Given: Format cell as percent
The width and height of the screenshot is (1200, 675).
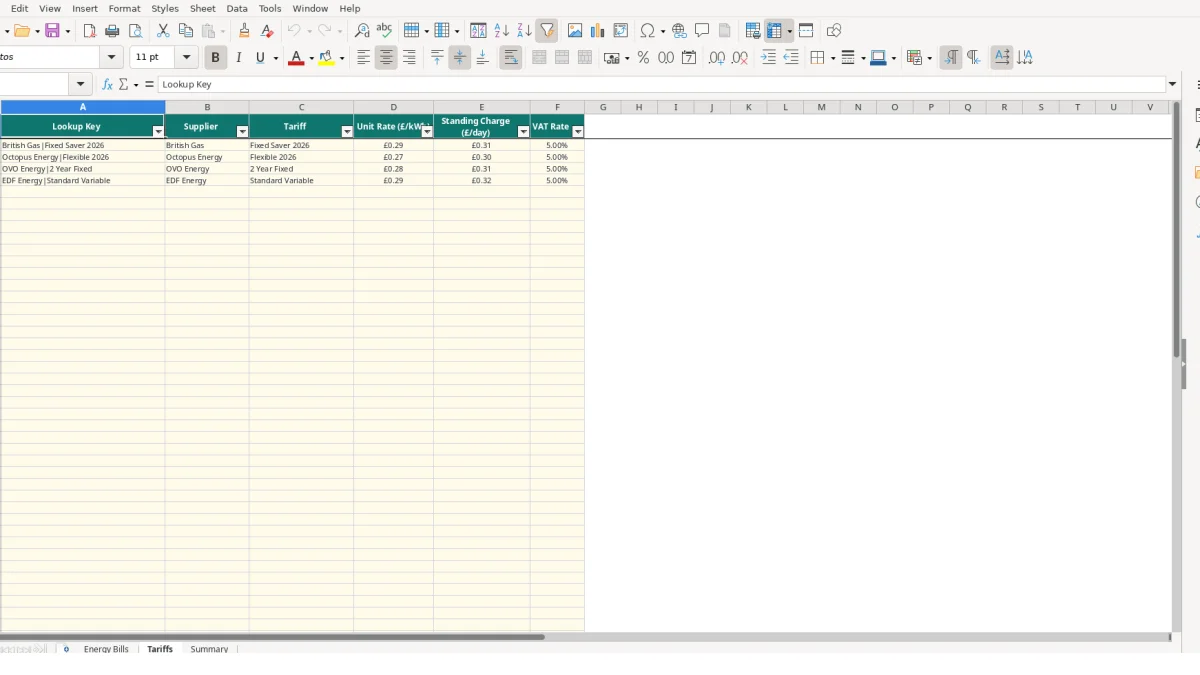Looking at the screenshot, I should point(643,58).
